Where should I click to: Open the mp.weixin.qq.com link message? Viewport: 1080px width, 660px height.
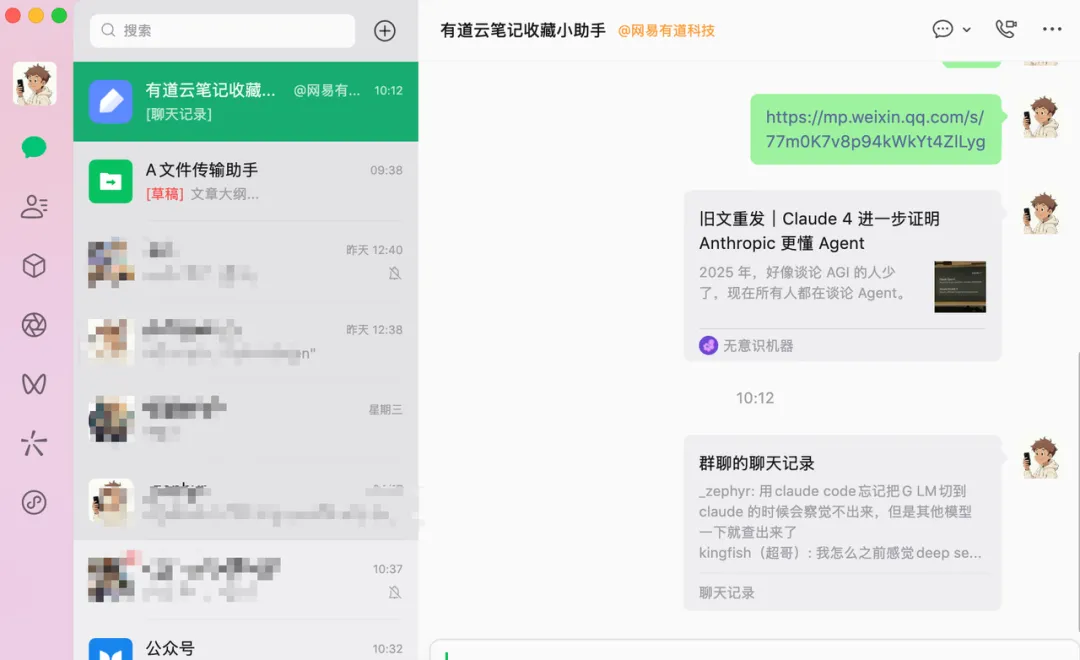pyautogui.click(x=875, y=129)
